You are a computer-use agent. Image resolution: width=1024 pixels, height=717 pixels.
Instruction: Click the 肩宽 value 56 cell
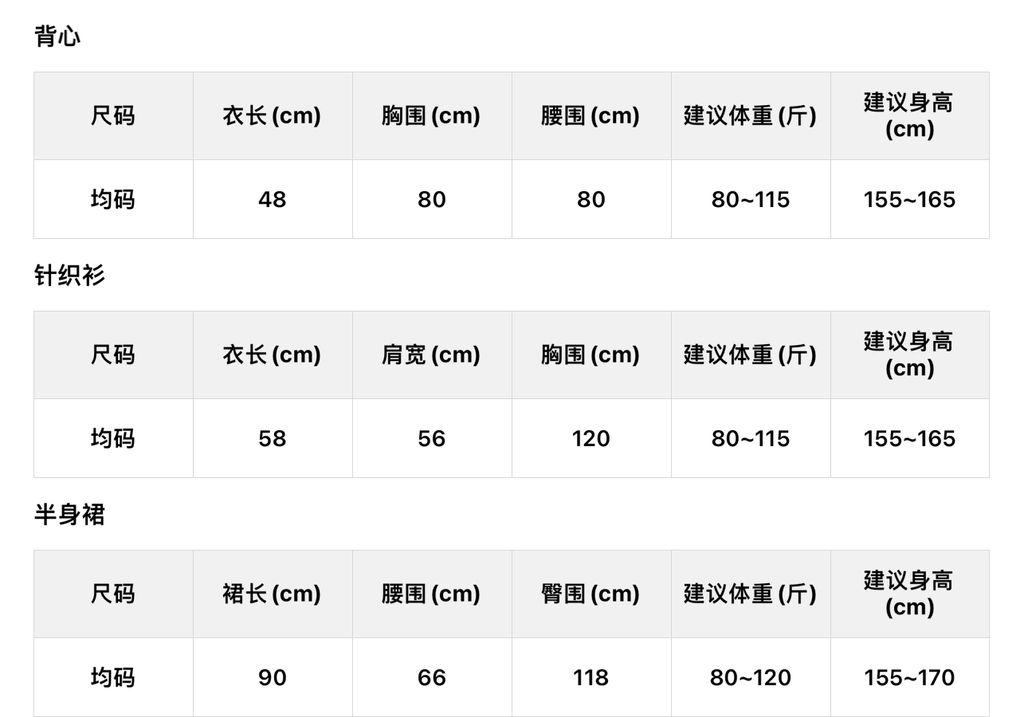(431, 438)
